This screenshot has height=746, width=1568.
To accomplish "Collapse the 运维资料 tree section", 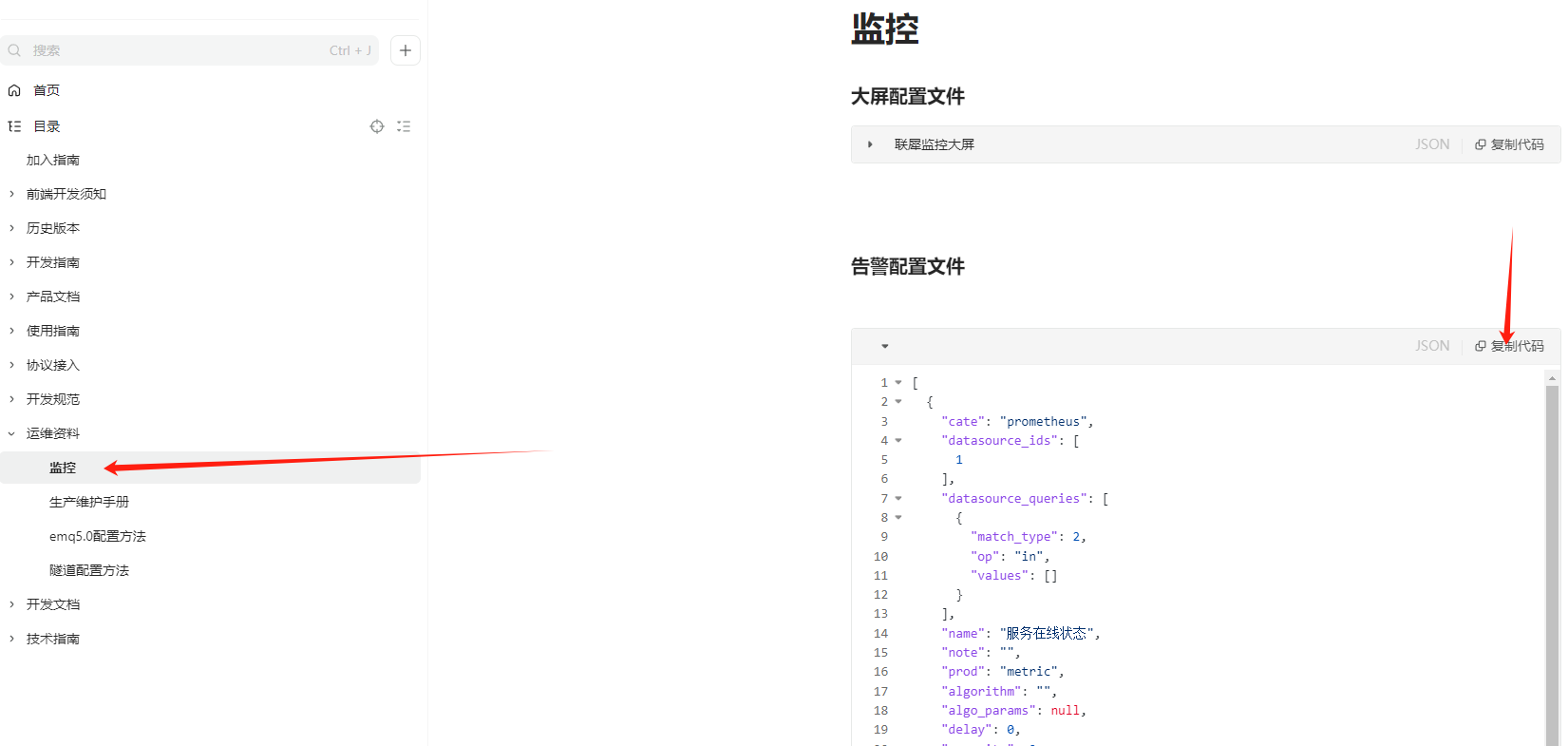I will pyautogui.click(x=11, y=433).
